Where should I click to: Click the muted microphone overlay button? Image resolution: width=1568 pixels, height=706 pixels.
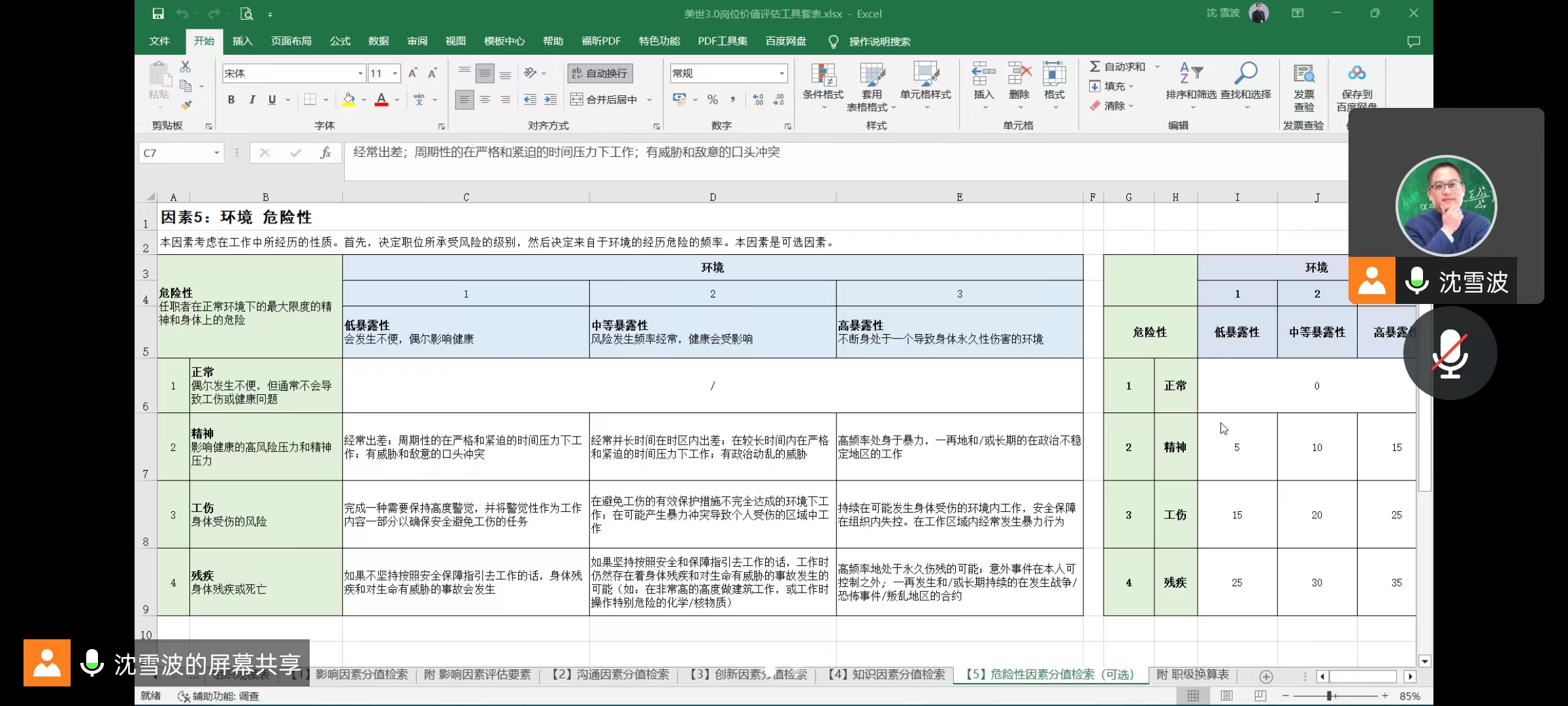[x=1450, y=353]
